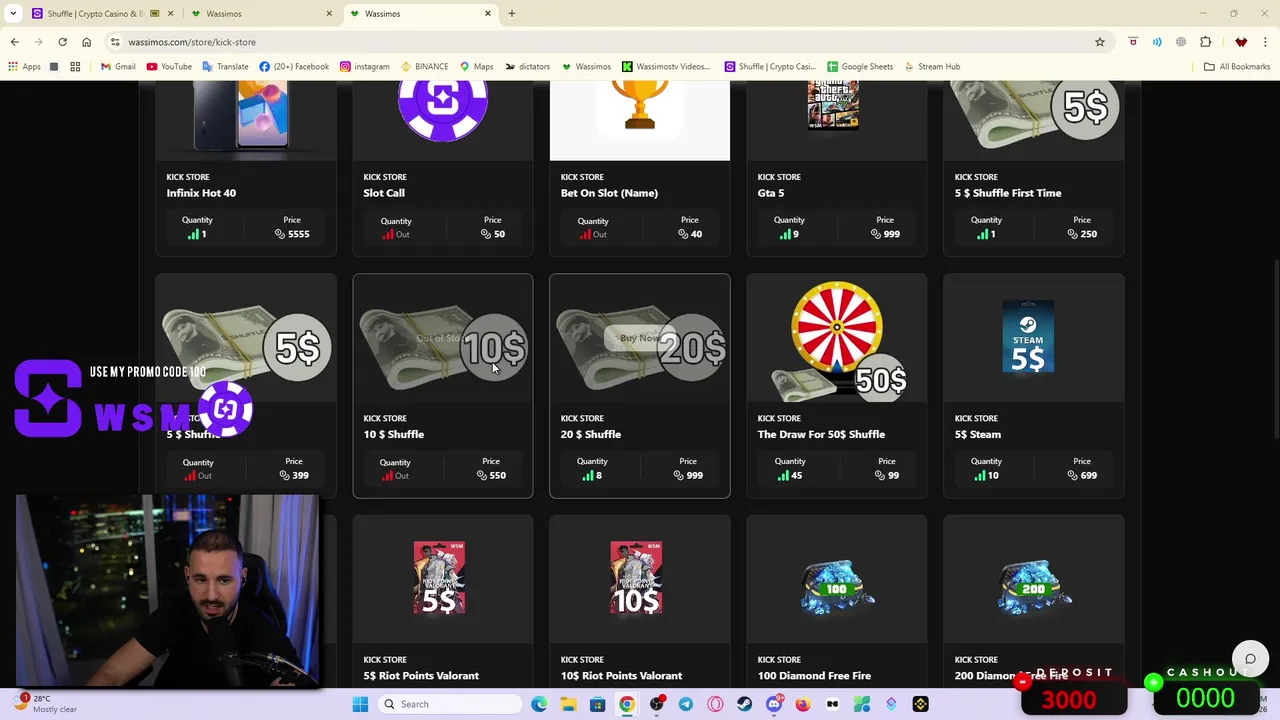Click the 5$ Riot Points Valorant image

439,578
